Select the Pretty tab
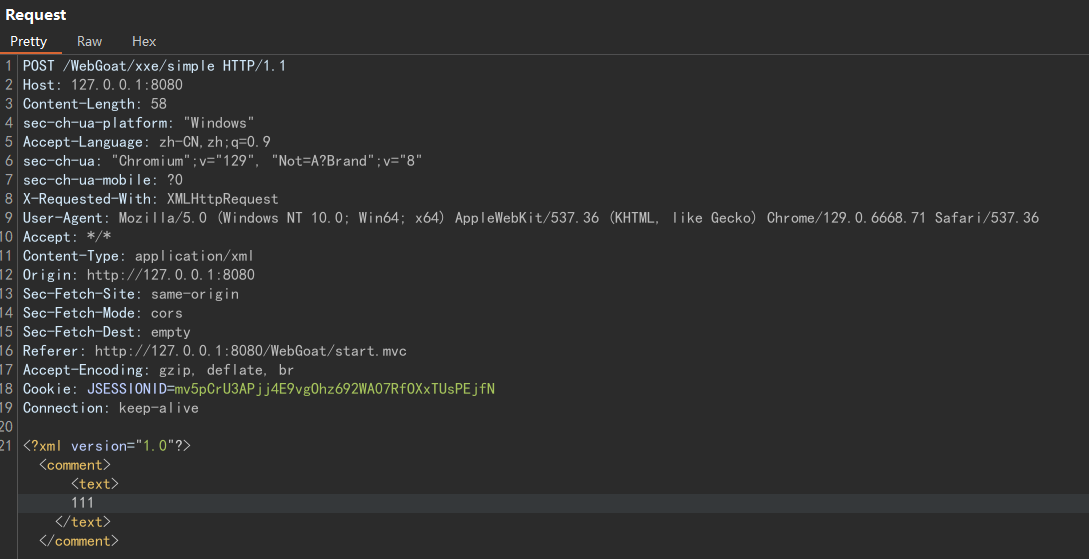This screenshot has width=1089, height=559. [29, 41]
